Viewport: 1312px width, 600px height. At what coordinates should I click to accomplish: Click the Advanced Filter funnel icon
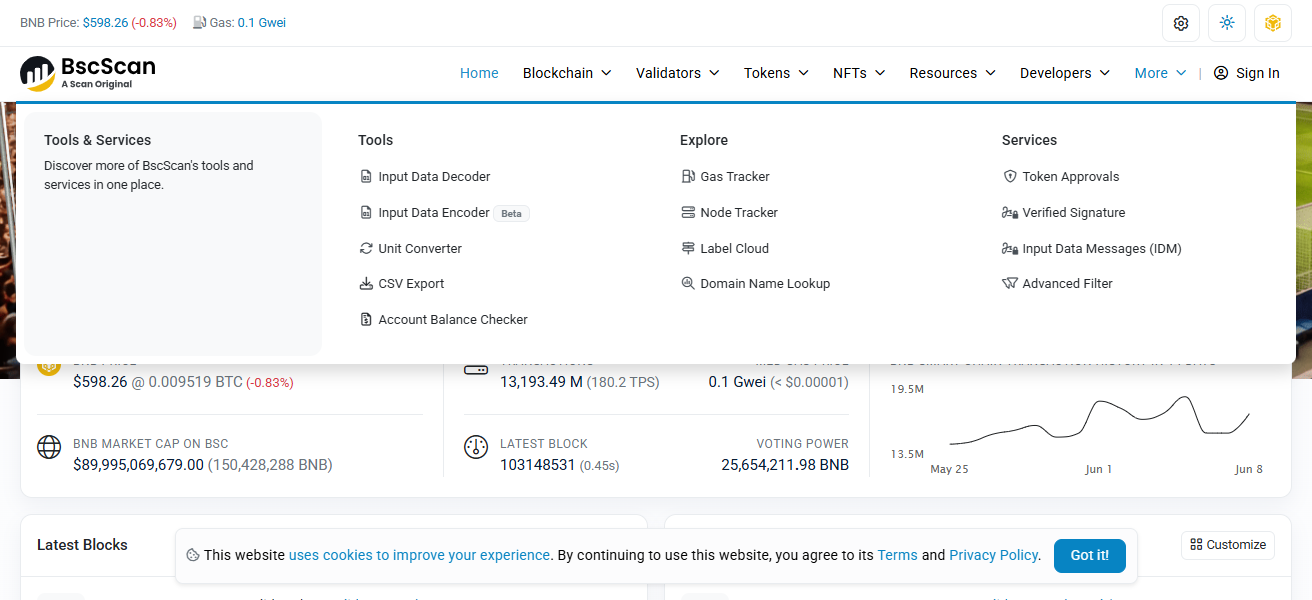[x=1010, y=284]
